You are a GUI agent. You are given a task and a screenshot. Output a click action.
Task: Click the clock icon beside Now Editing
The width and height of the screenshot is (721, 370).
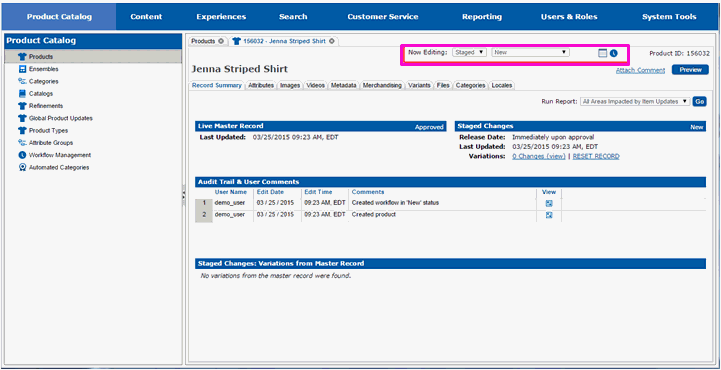click(614, 53)
